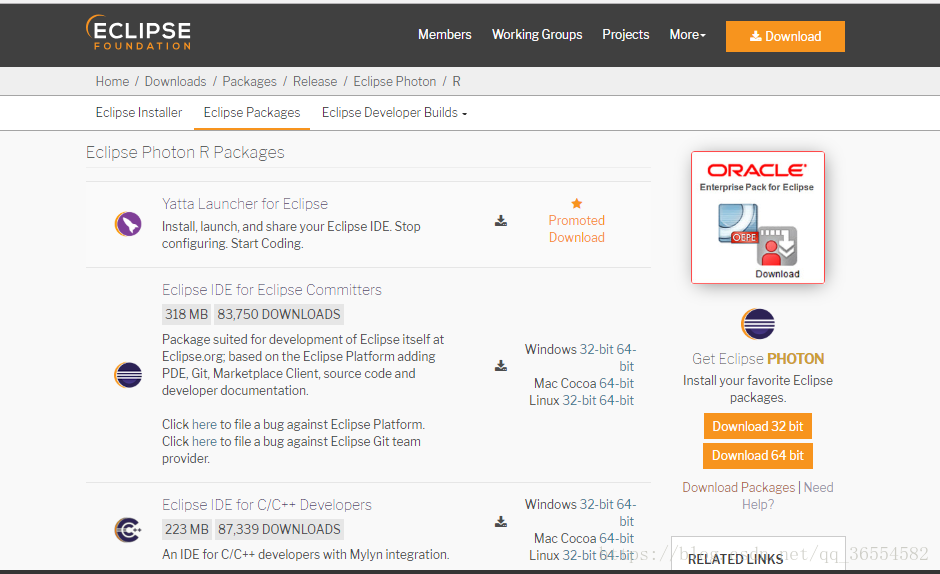Open the Download Packages link in the sidebar
The height and width of the screenshot is (574, 940).
(739, 488)
